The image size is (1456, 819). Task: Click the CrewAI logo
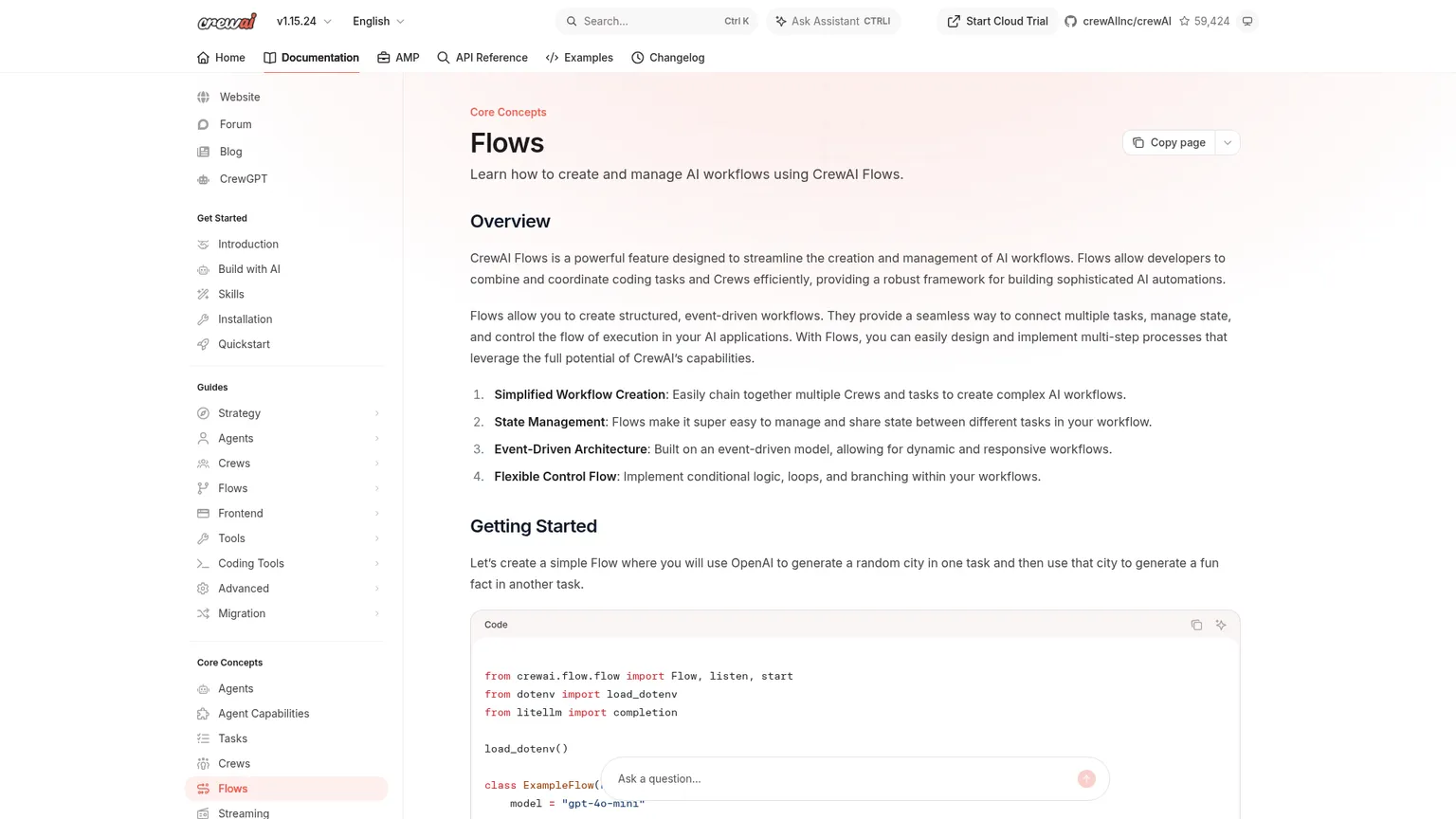point(227,21)
